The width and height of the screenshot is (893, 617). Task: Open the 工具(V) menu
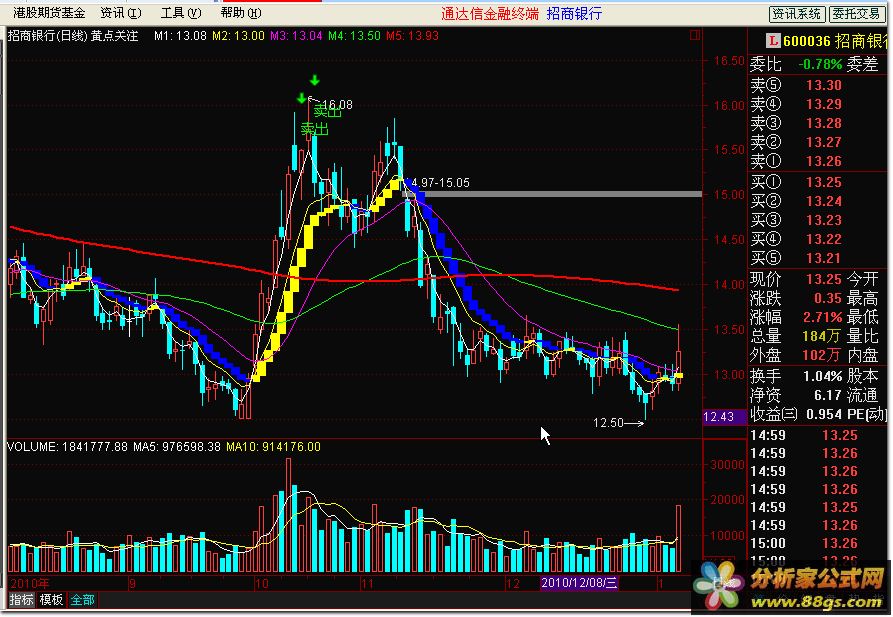point(181,13)
